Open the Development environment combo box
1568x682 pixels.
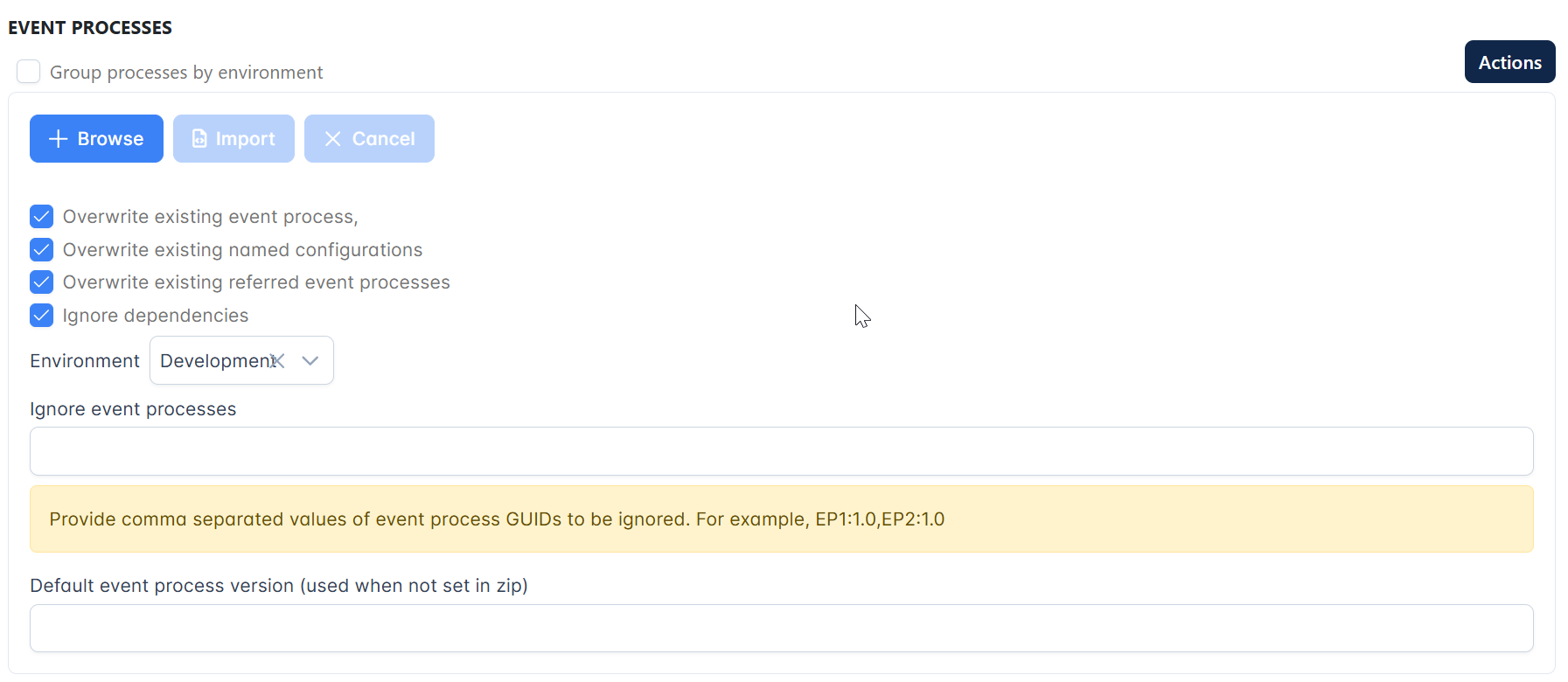point(241,360)
